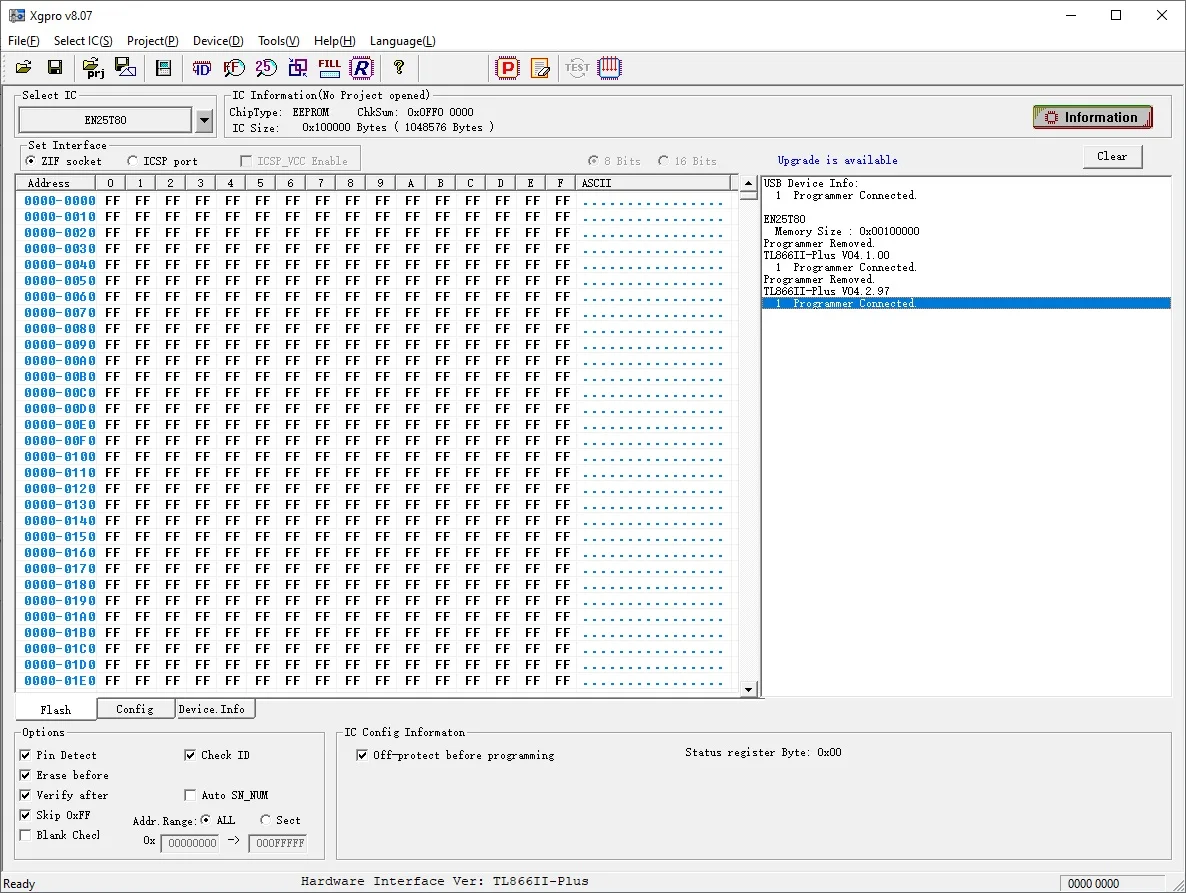The height and width of the screenshot is (893, 1186).
Task: Click the FILL buffer toolbar icon
Action: (x=329, y=68)
